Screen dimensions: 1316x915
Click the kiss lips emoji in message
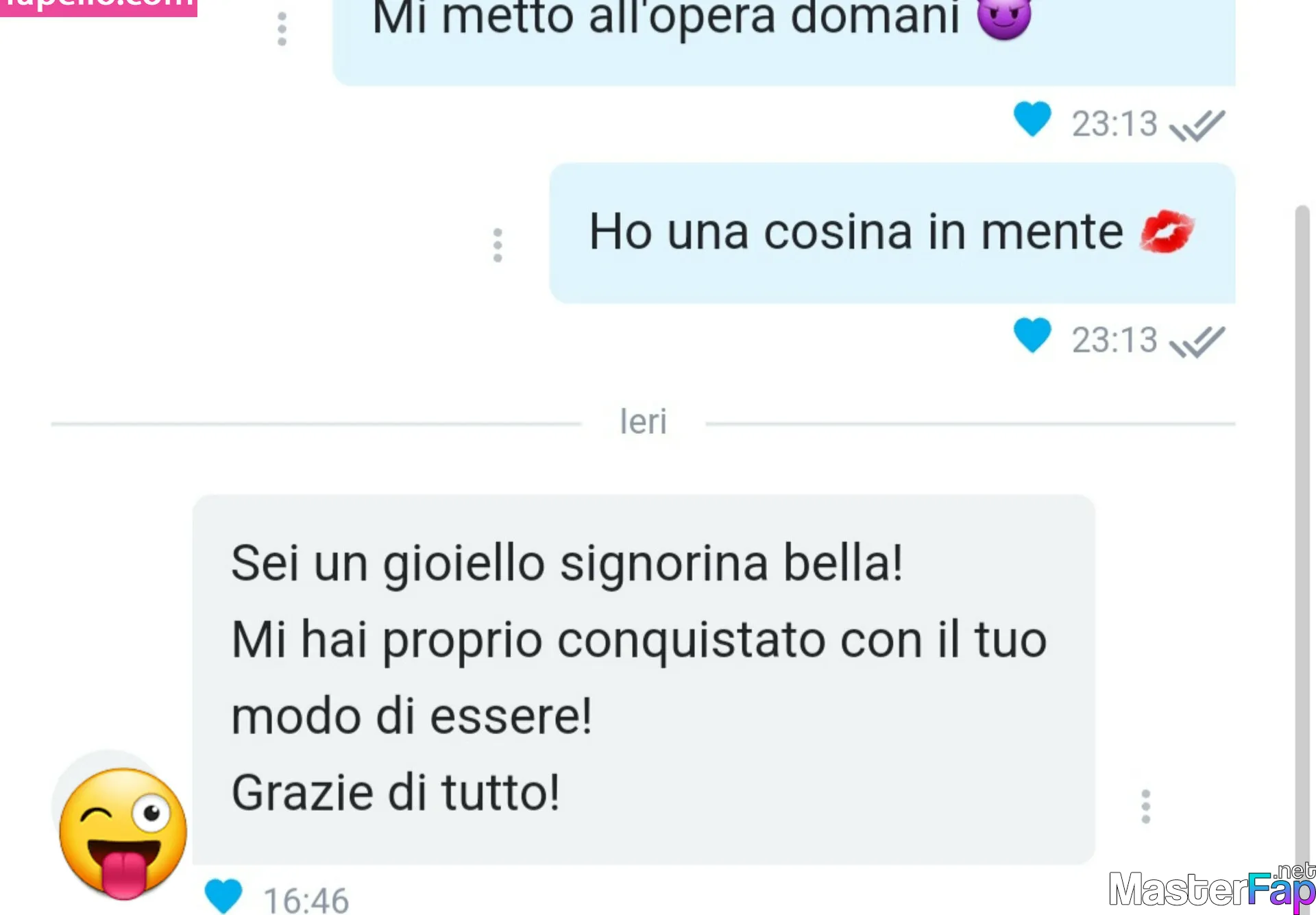pos(1167,232)
